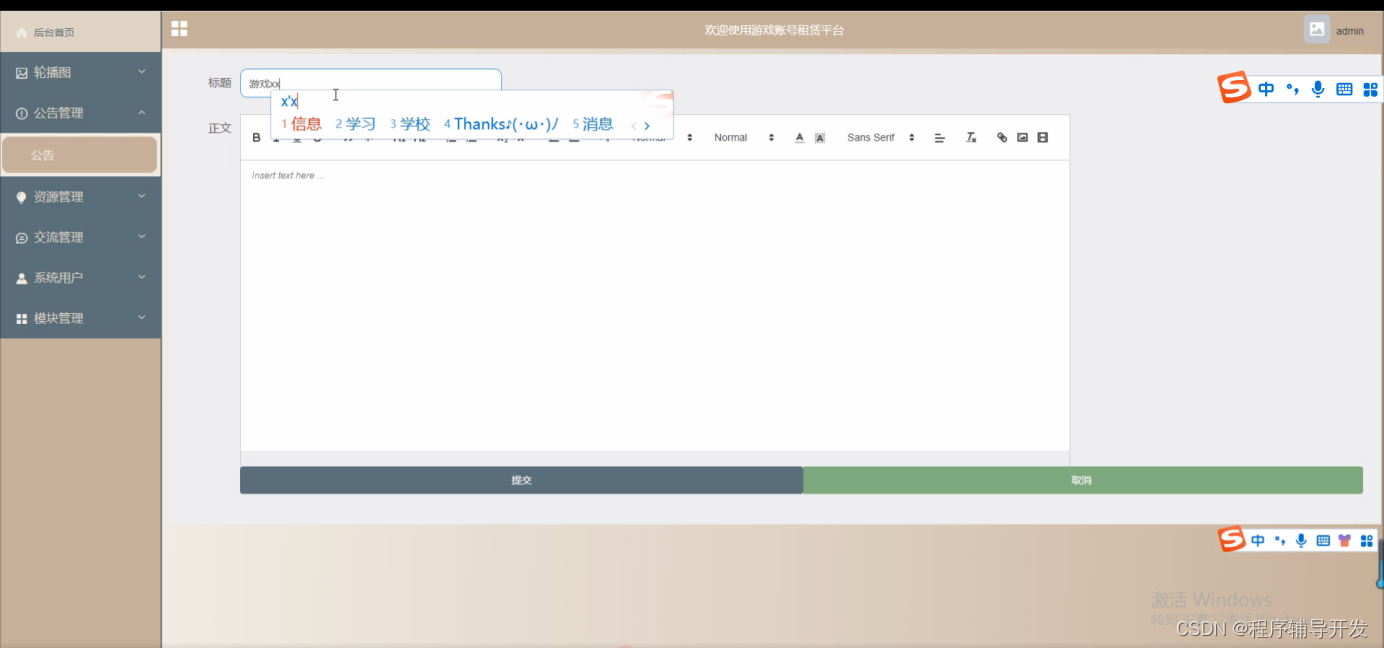This screenshot has width=1384, height=648.
Task: Open toolbox grid on lower IME bar
Action: [1367, 540]
